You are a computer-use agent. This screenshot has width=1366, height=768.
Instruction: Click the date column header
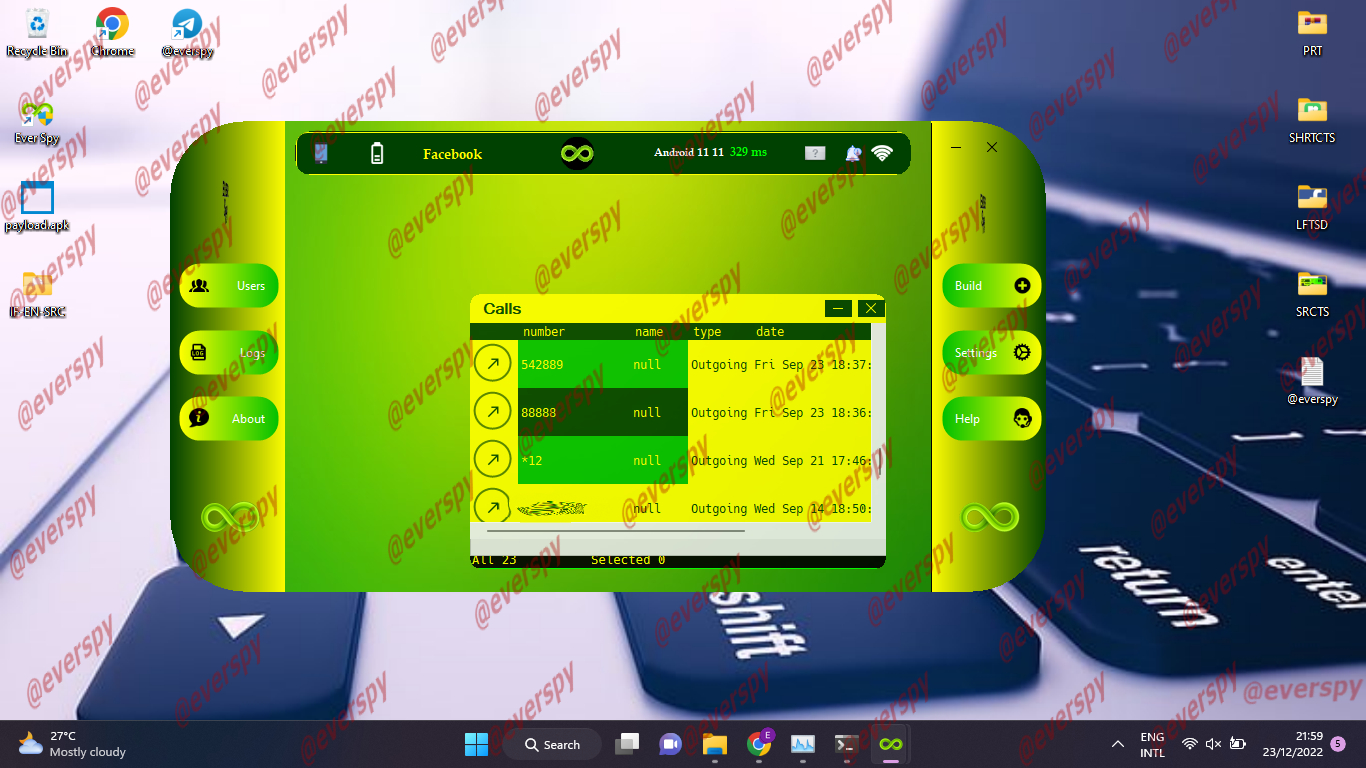point(770,332)
